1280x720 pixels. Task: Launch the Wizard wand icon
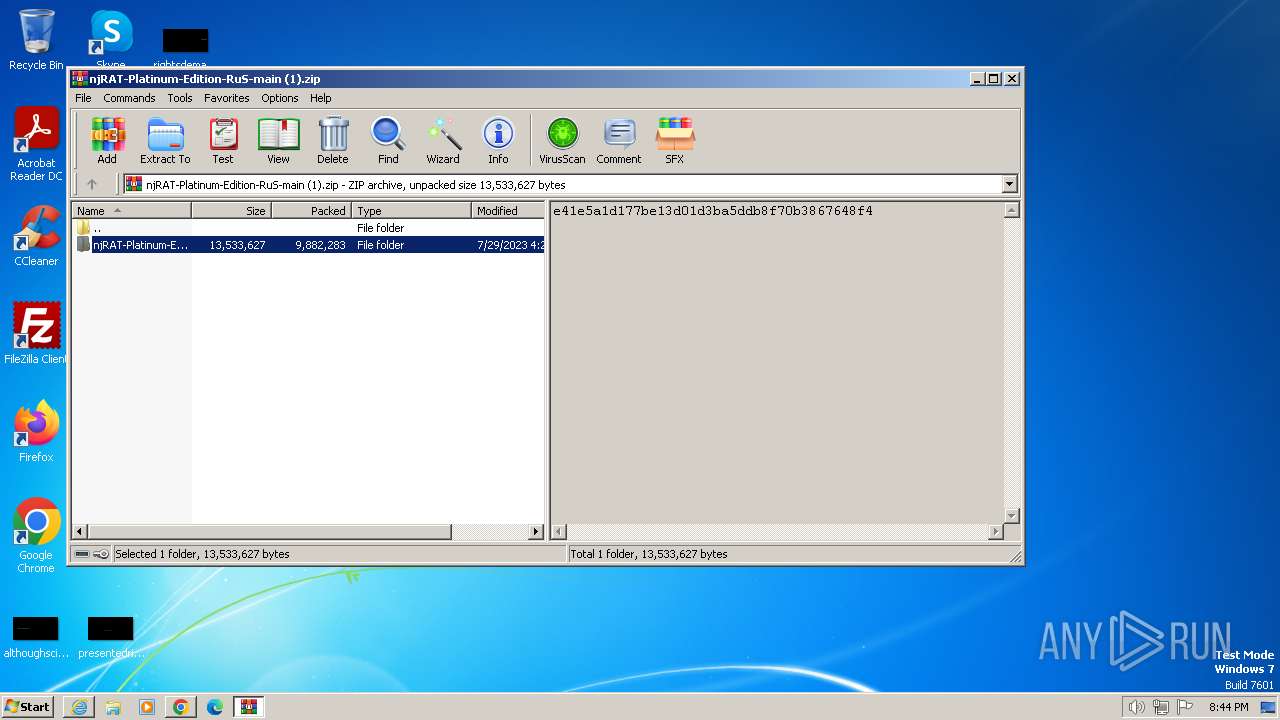point(443,141)
